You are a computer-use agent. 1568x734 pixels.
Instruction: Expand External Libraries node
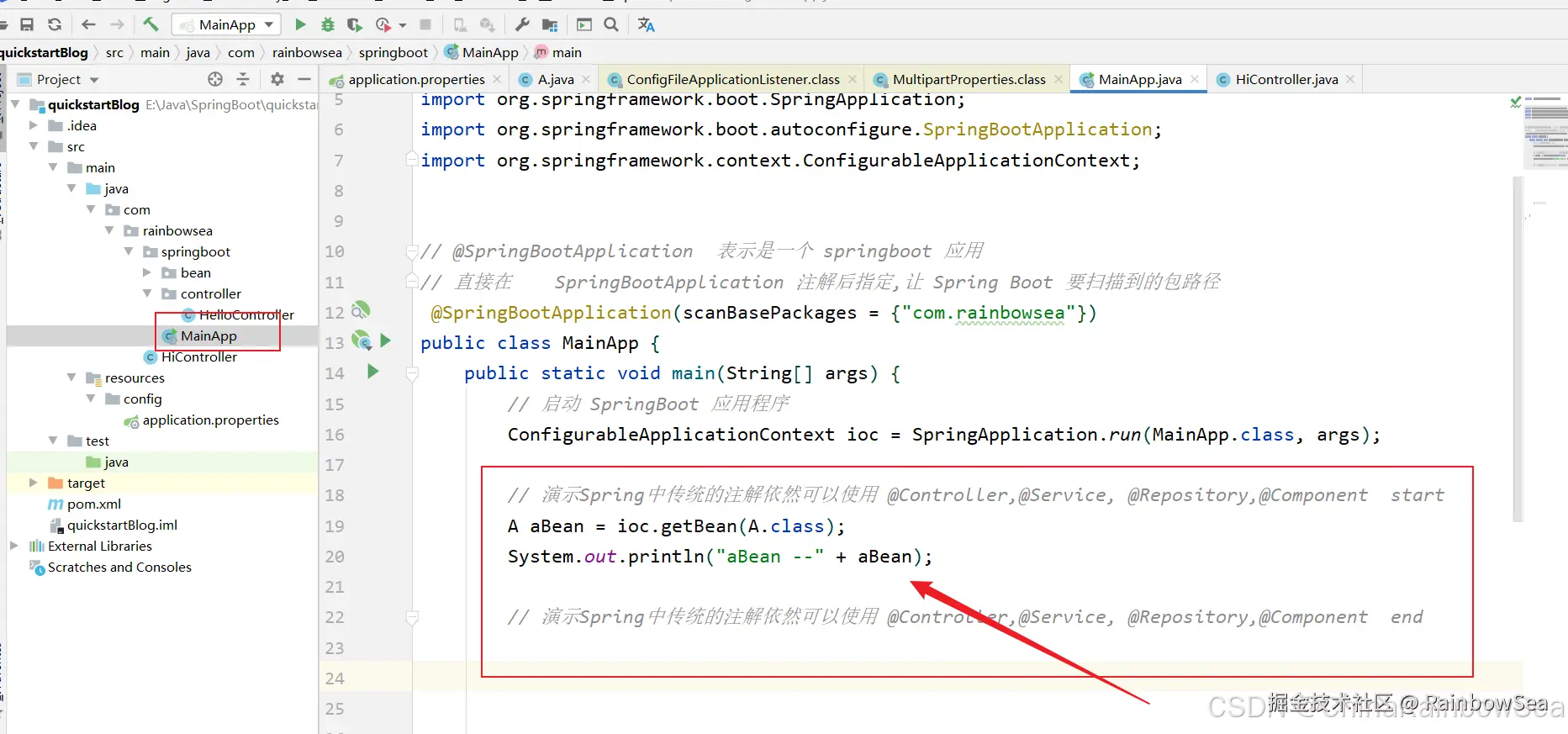click(14, 546)
